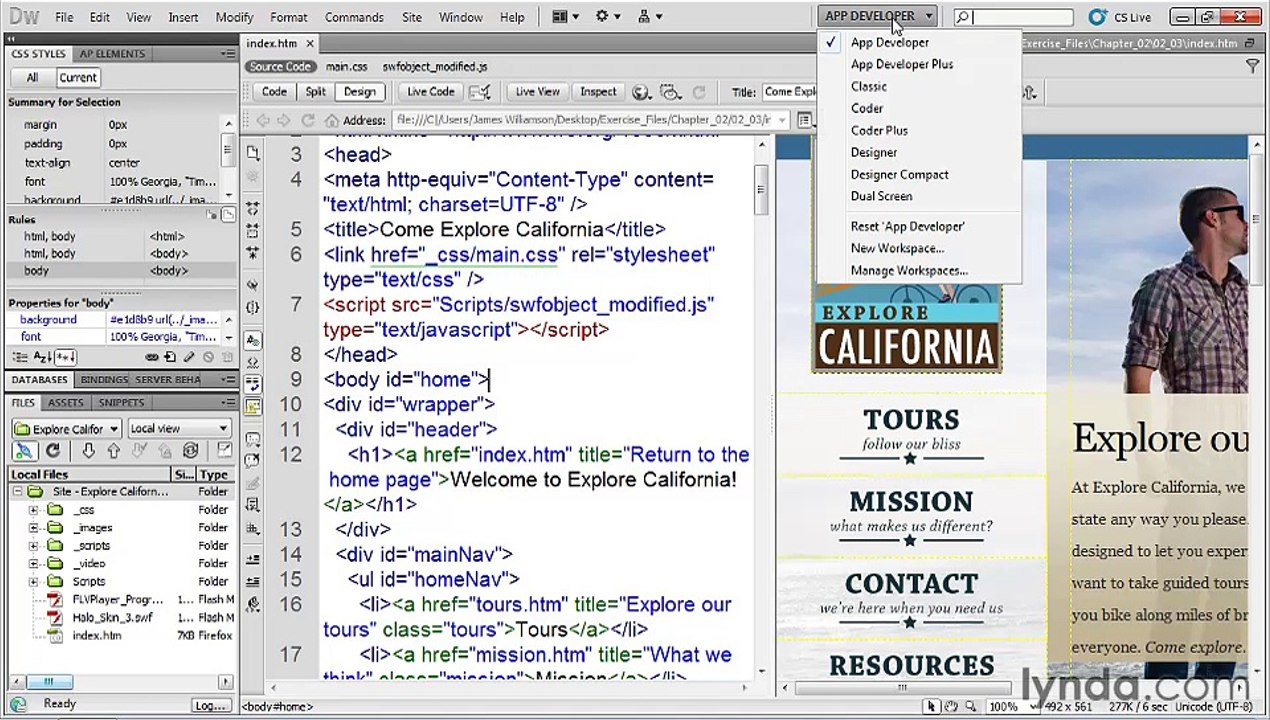Screen dimensions: 1270x720
Task: Click the browser Forward arrow icon
Action: [x=286, y=120]
